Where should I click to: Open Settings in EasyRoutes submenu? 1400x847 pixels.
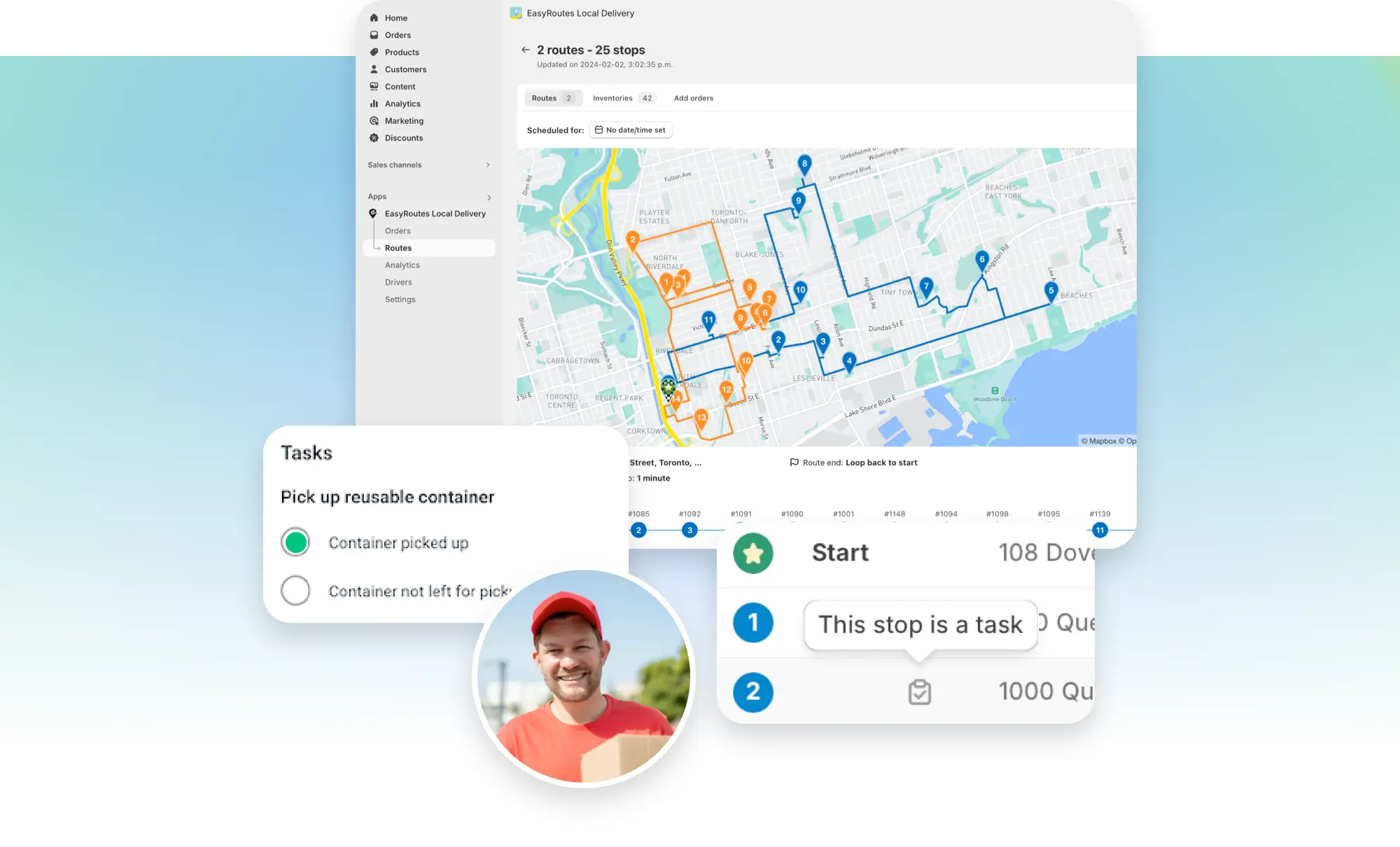coord(400,300)
